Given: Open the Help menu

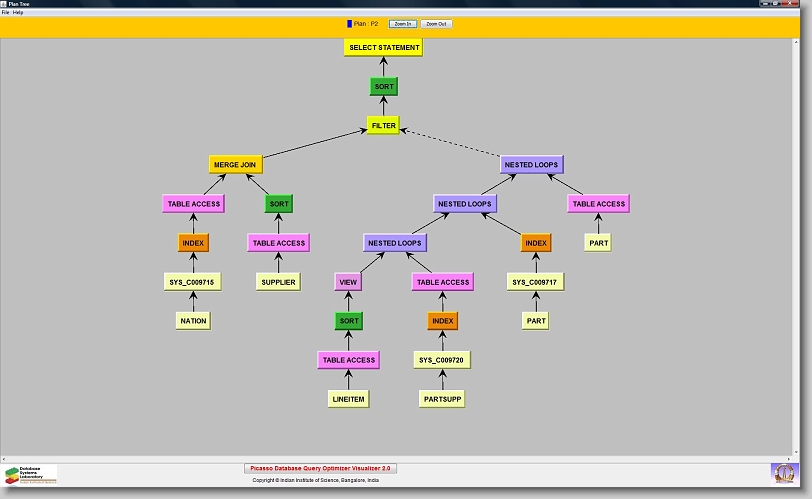Looking at the screenshot, I should [18, 12].
